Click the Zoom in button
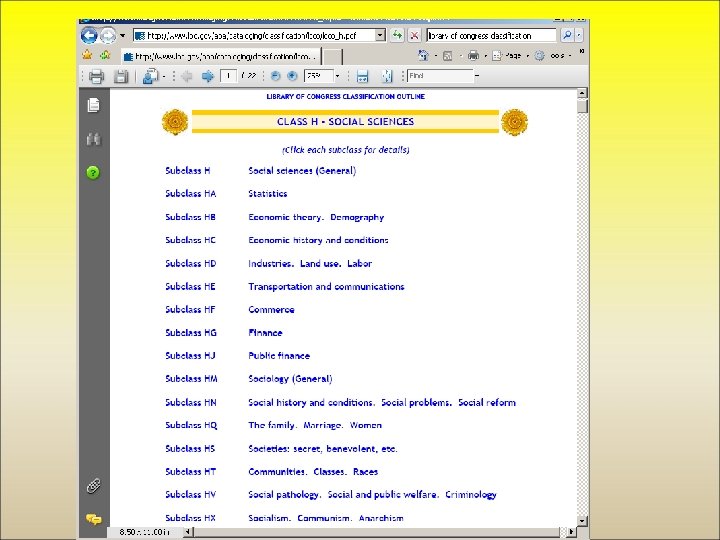The height and width of the screenshot is (540, 720). [292, 76]
